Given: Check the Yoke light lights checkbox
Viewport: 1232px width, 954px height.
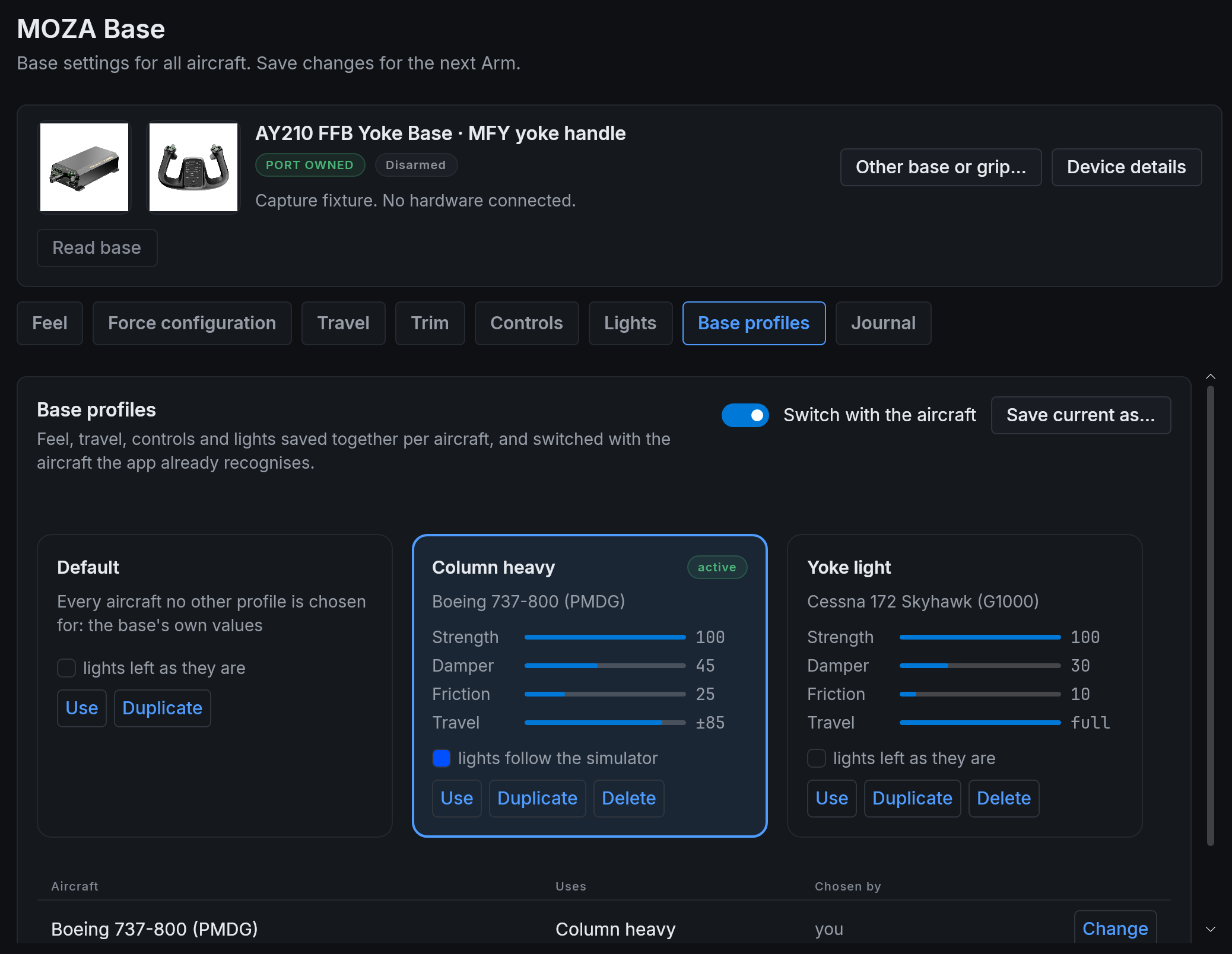Looking at the screenshot, I should (817, 758).
